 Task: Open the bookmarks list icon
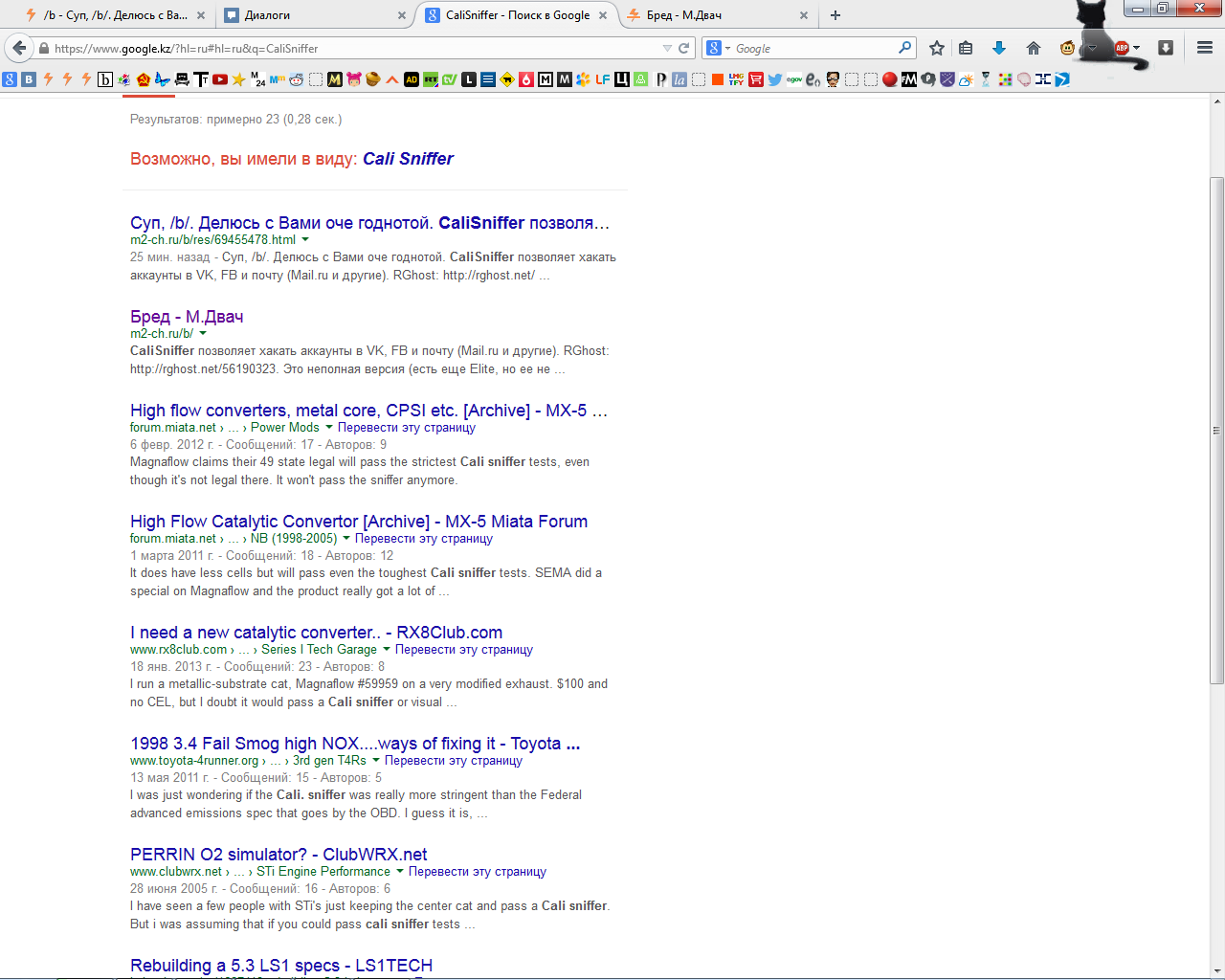pos(966,48)
